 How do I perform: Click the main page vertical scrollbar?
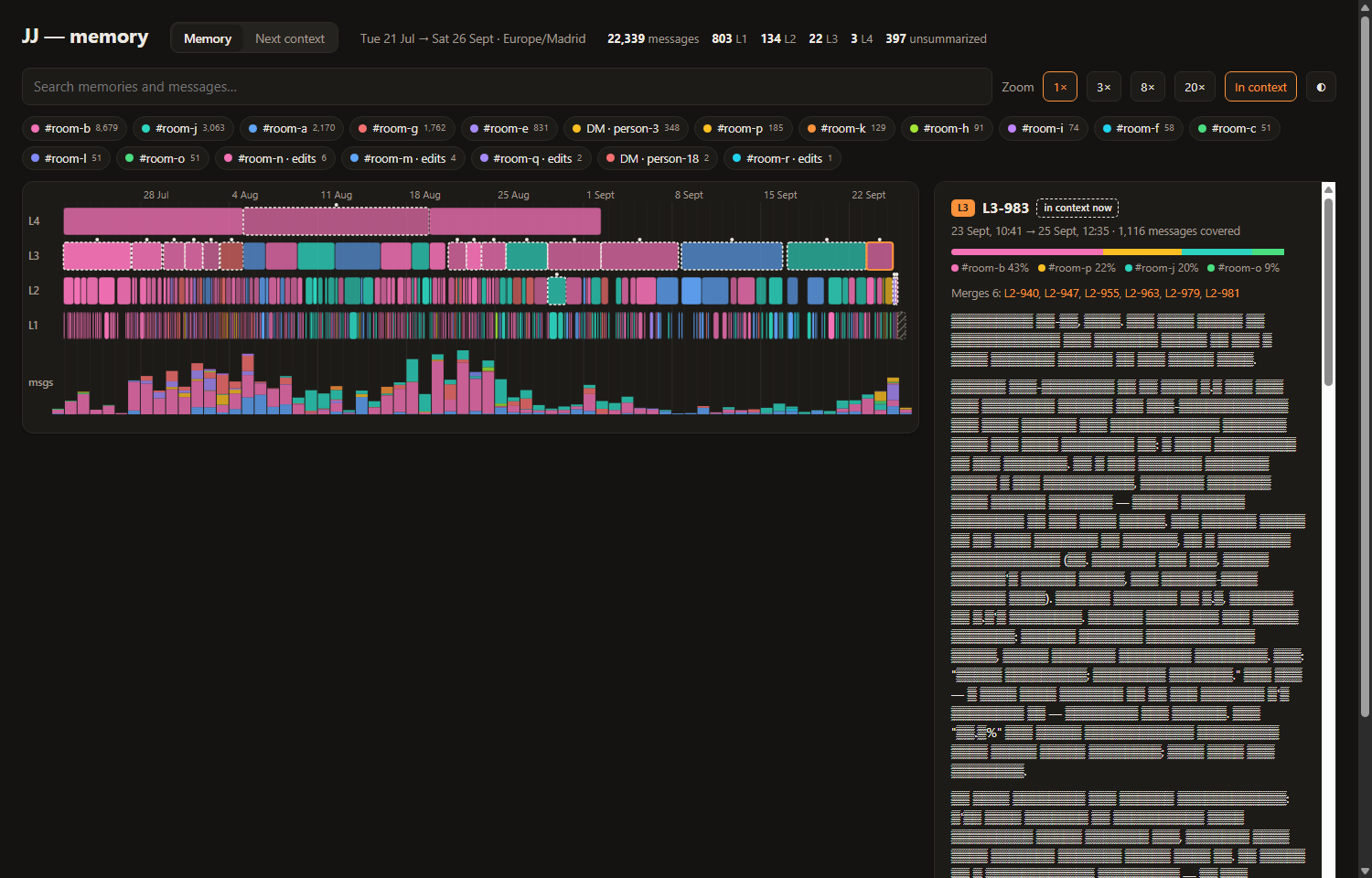pos(1365,366)
